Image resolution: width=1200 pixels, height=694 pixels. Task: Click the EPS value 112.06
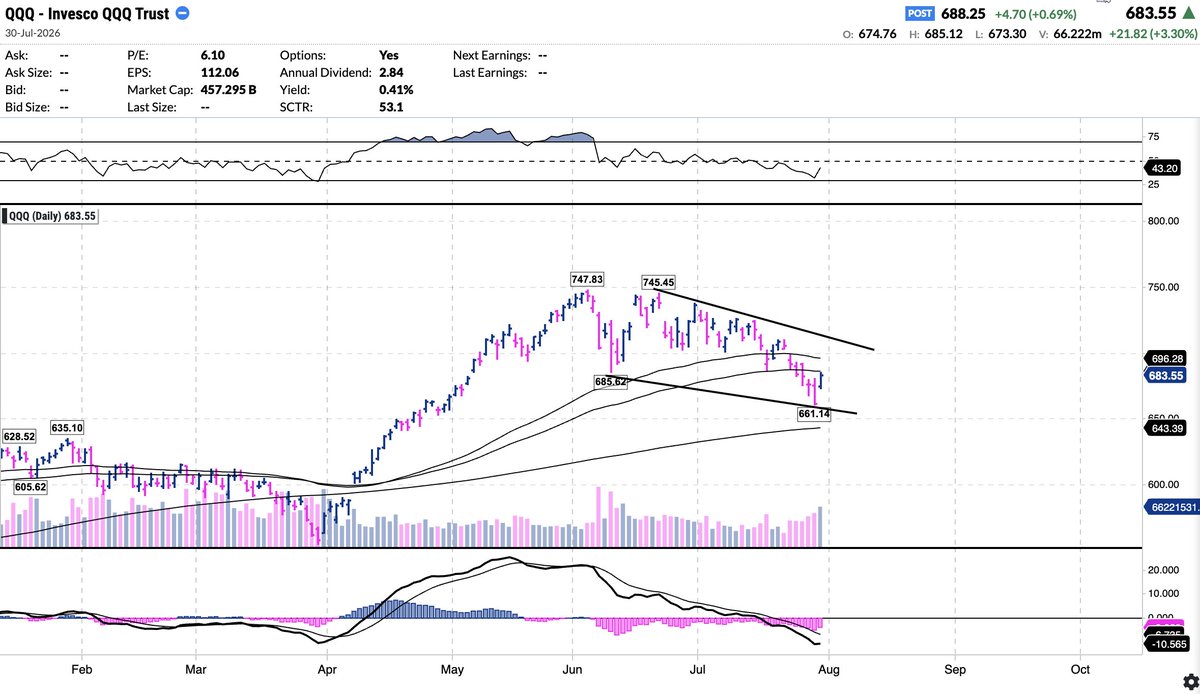pos(220,72)
